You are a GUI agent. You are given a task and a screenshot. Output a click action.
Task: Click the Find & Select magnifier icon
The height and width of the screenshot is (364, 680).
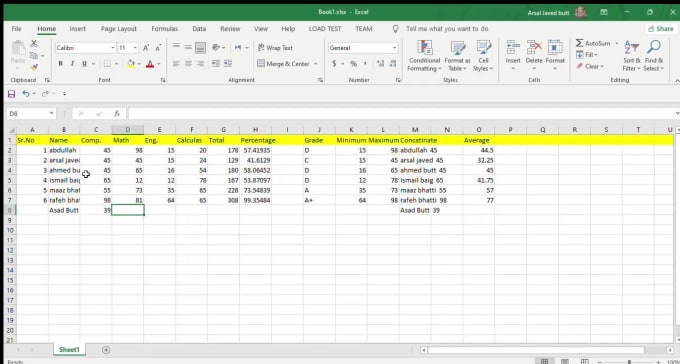coord(654,47)
